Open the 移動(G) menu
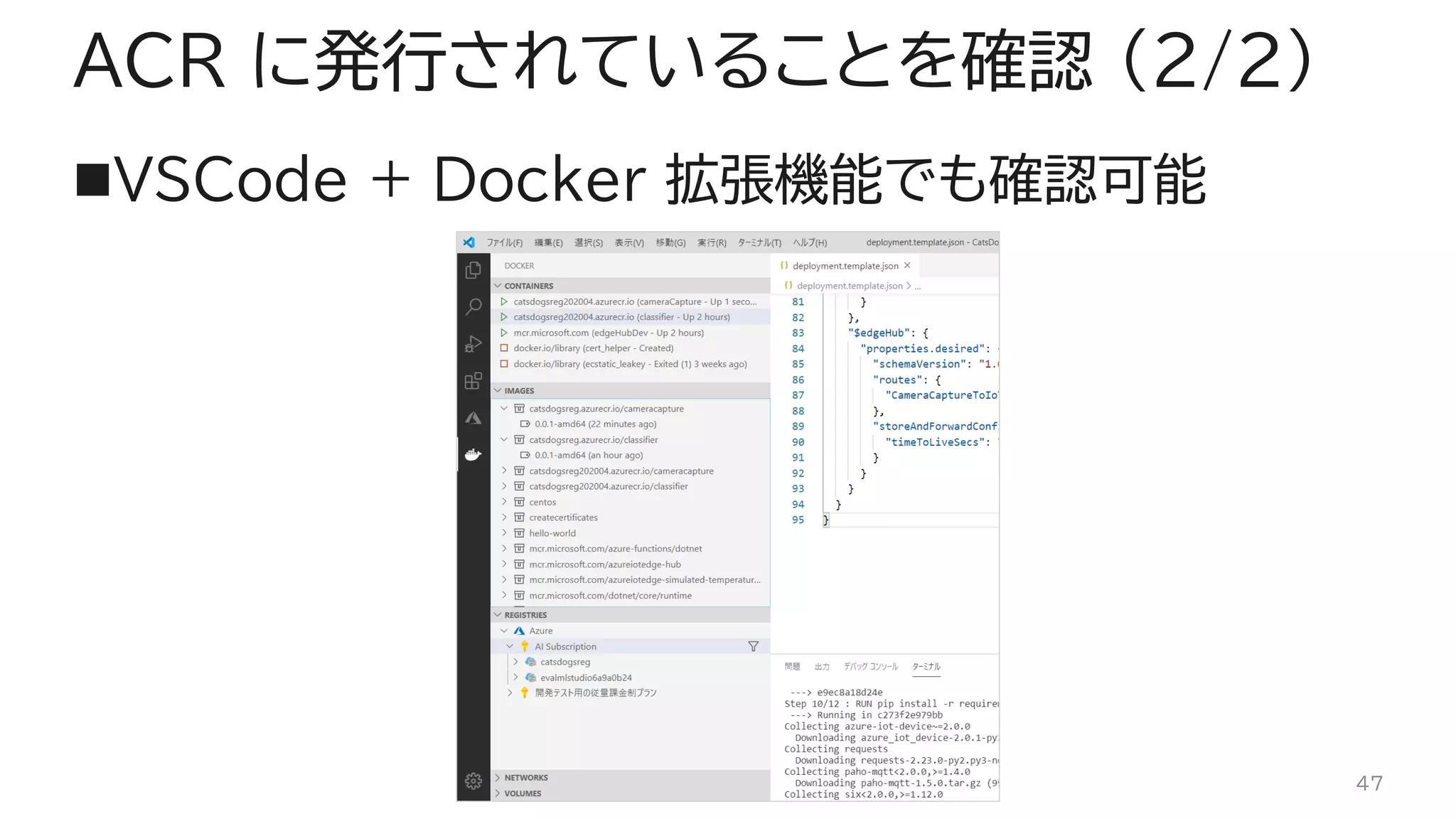The width and height of the screenshot is (1456, 819). pos(670,242)
